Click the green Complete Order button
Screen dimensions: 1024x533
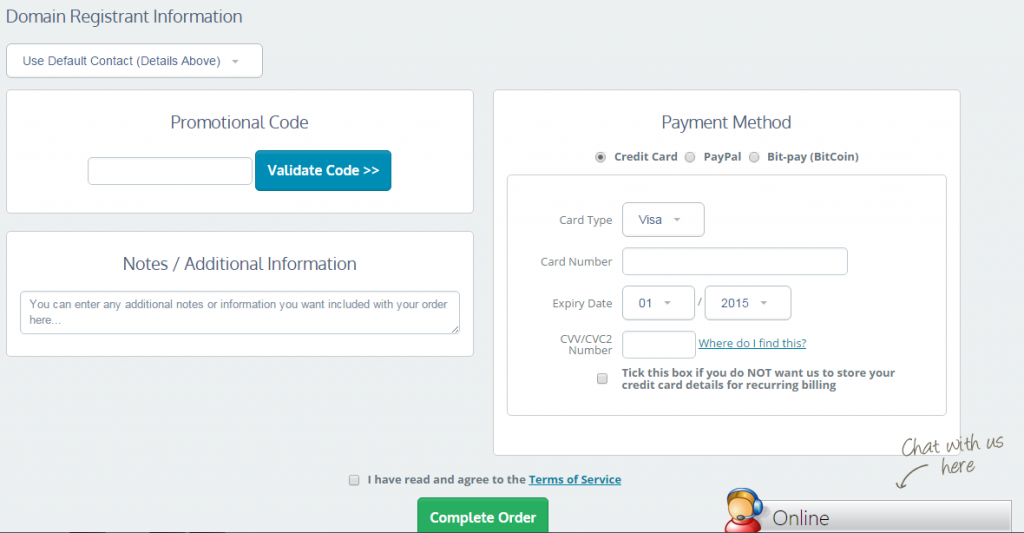click(x=483, y=517)
